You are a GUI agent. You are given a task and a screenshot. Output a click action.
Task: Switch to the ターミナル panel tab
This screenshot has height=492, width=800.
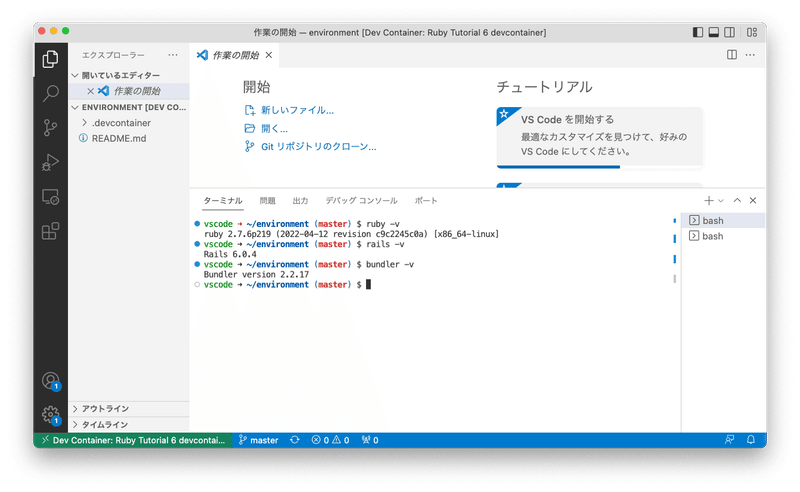222,201
